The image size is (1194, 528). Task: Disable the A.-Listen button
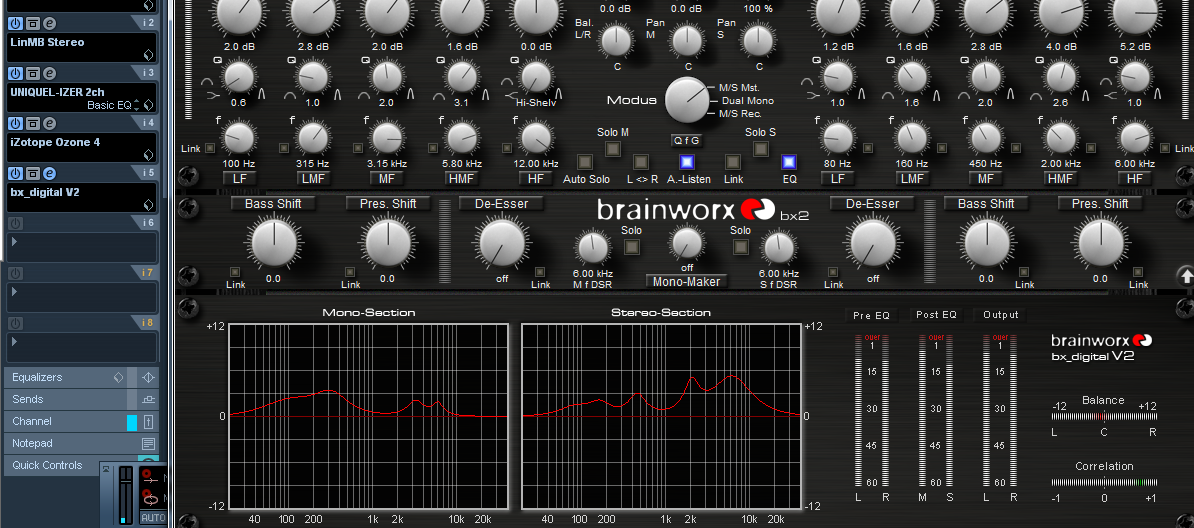pyautogui.click(x=688, y=162)
